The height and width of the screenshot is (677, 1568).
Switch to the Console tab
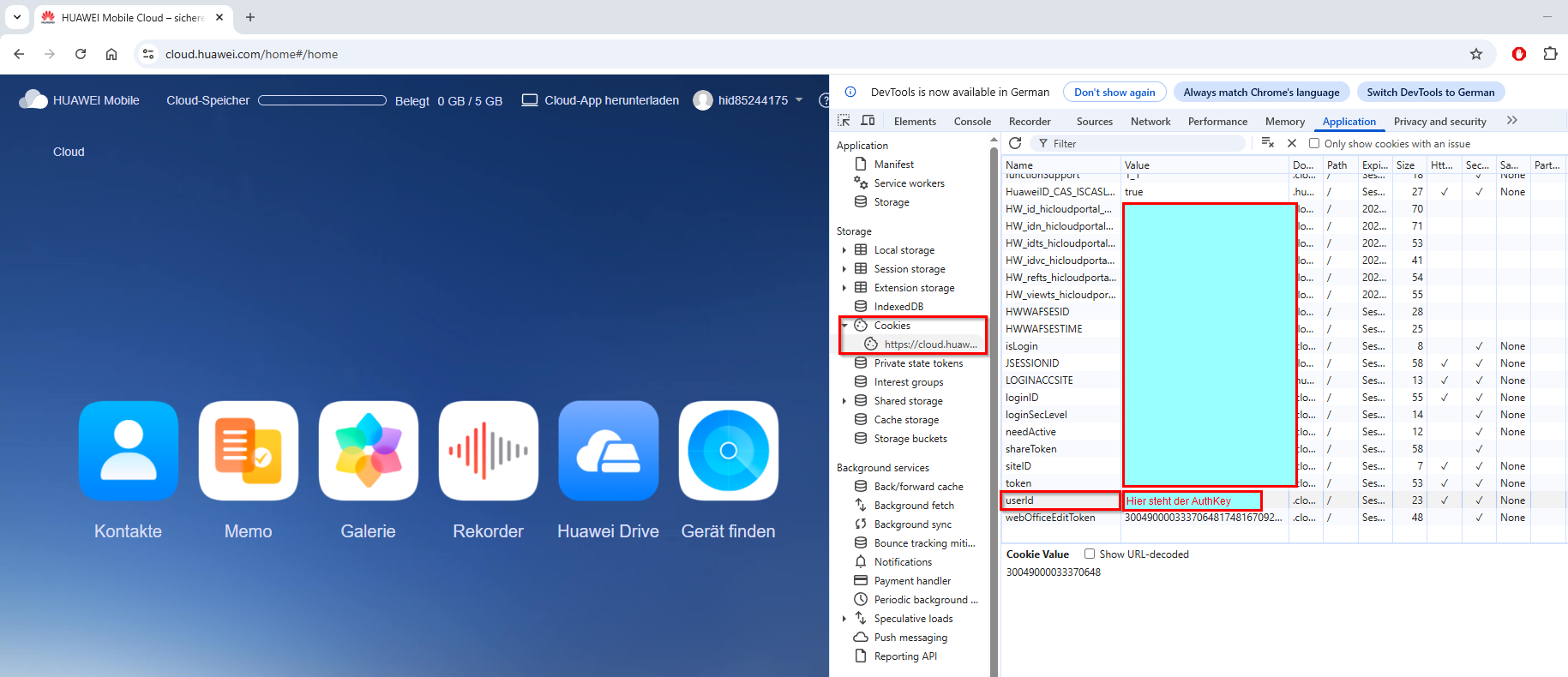click(x=972, y=122)
